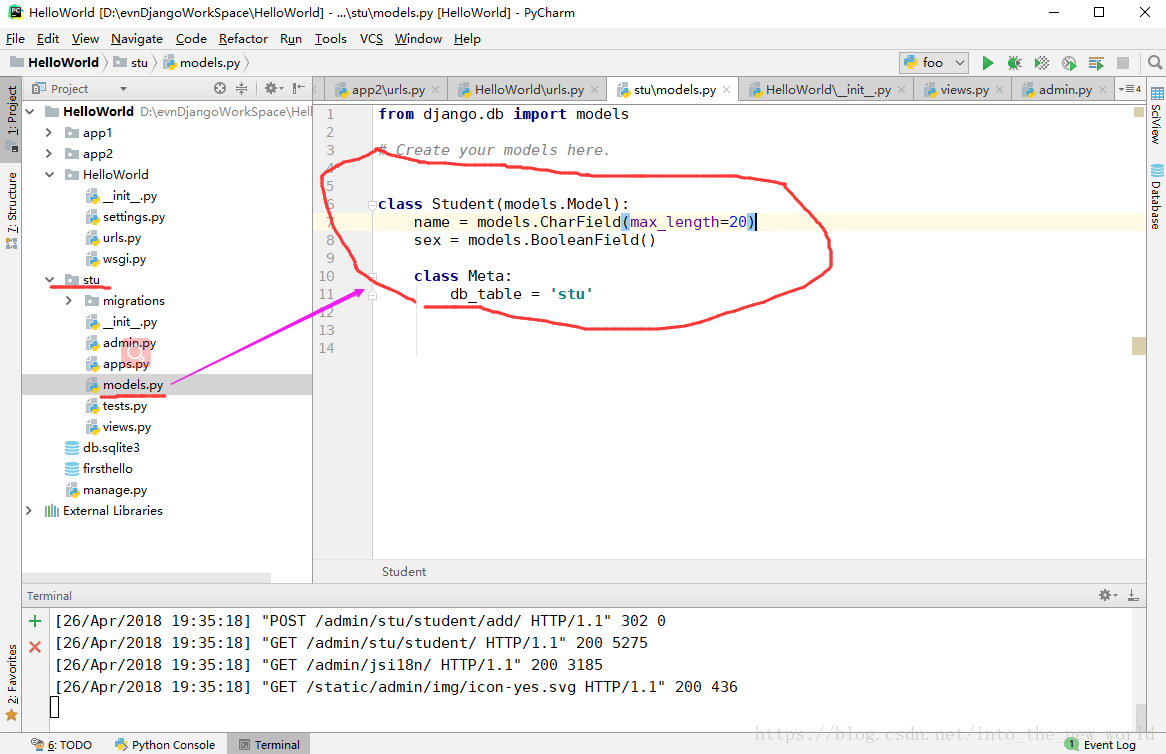The image size is (1166, 754).
Task: Open settings.py in project tree
Action: pyautogui.click(x=134, y=217)
